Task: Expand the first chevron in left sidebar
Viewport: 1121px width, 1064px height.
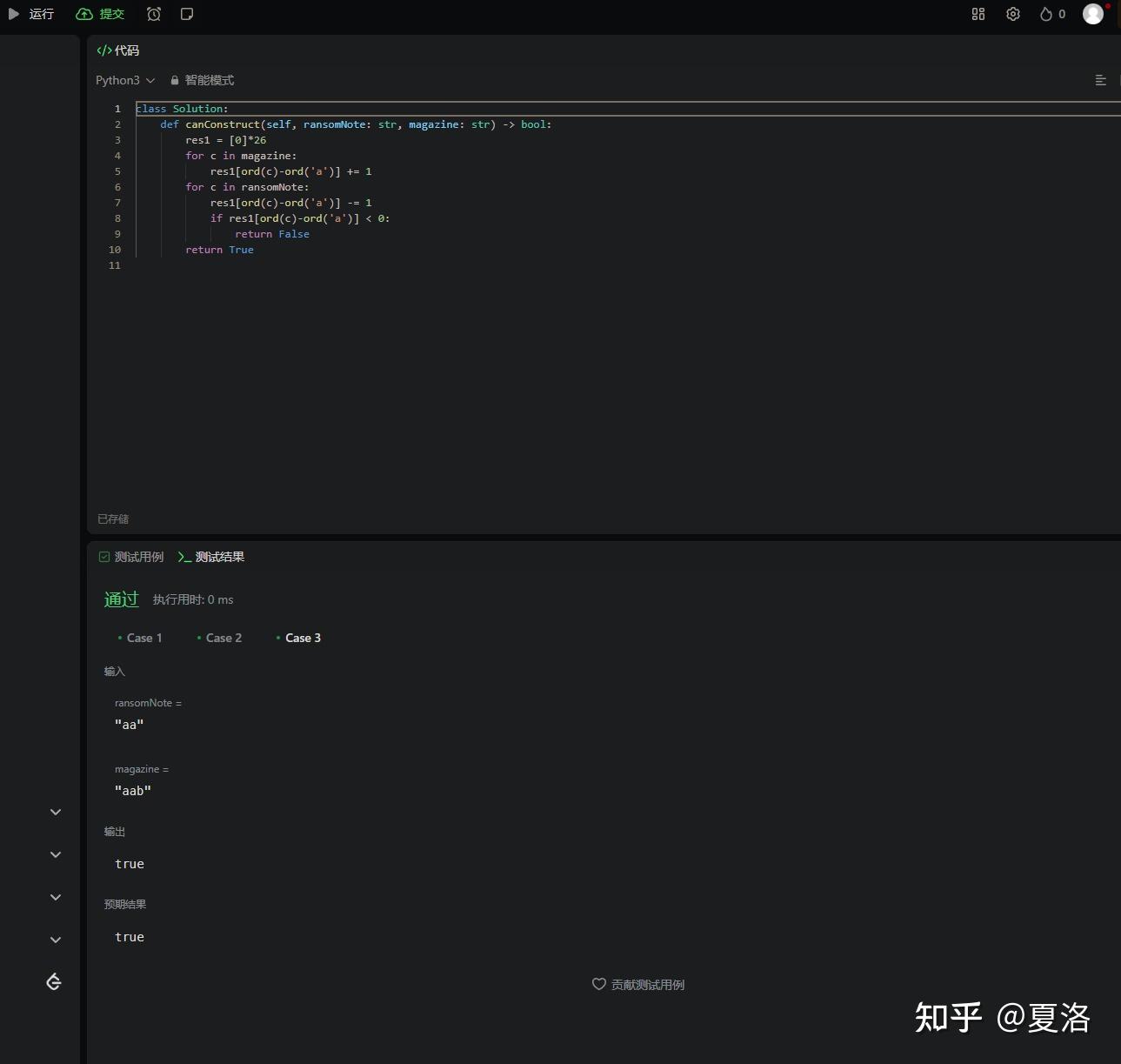Action: point(55,812)
